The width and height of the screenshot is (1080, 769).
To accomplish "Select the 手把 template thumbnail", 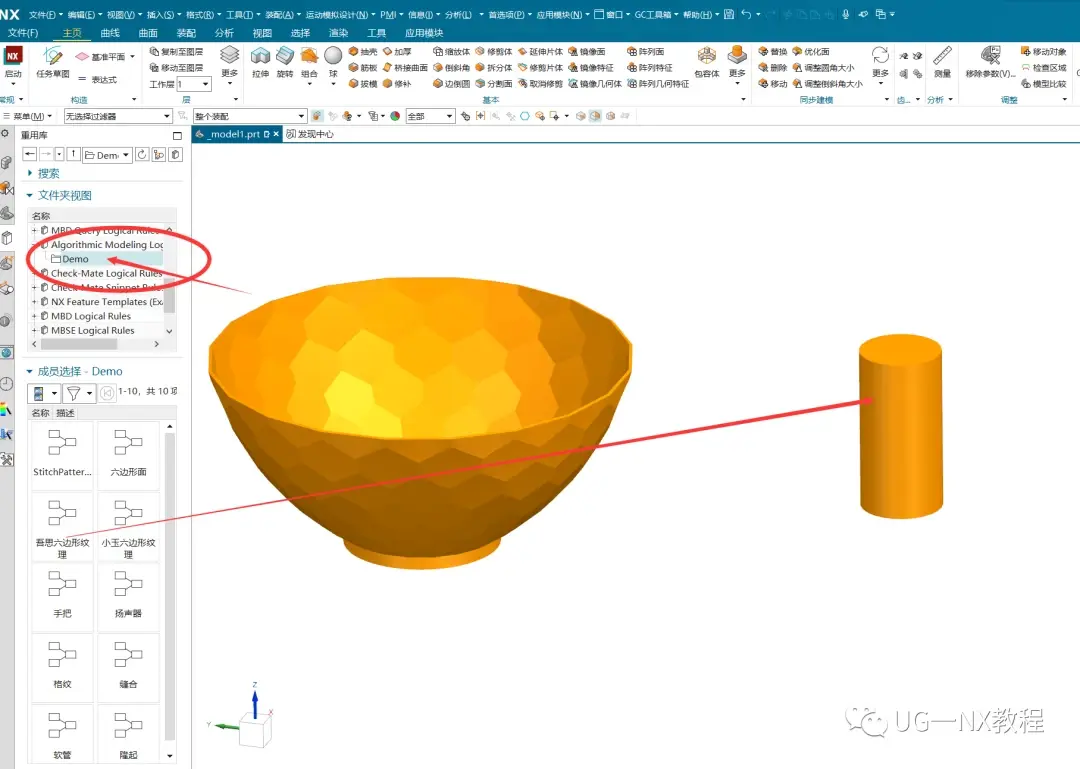I will [x=62, y=597].
